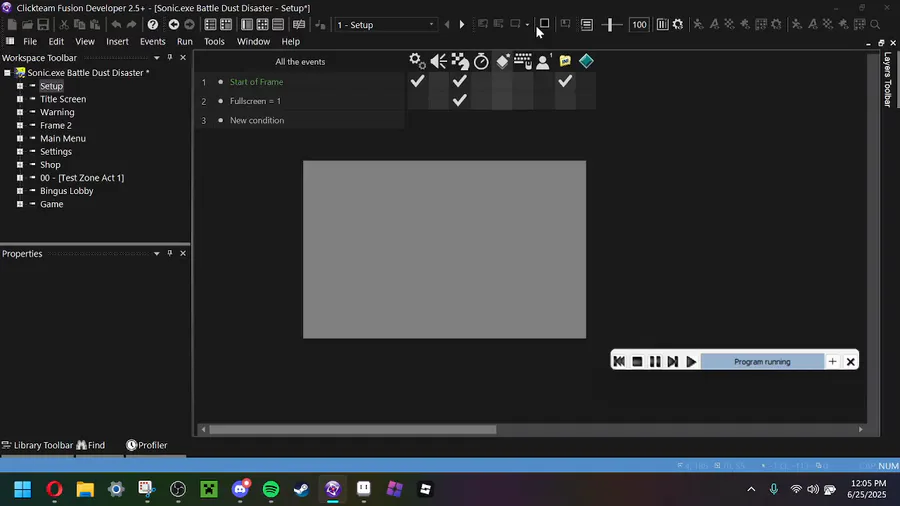Open the File menu
Screen dimensions: 900x506
30,41
